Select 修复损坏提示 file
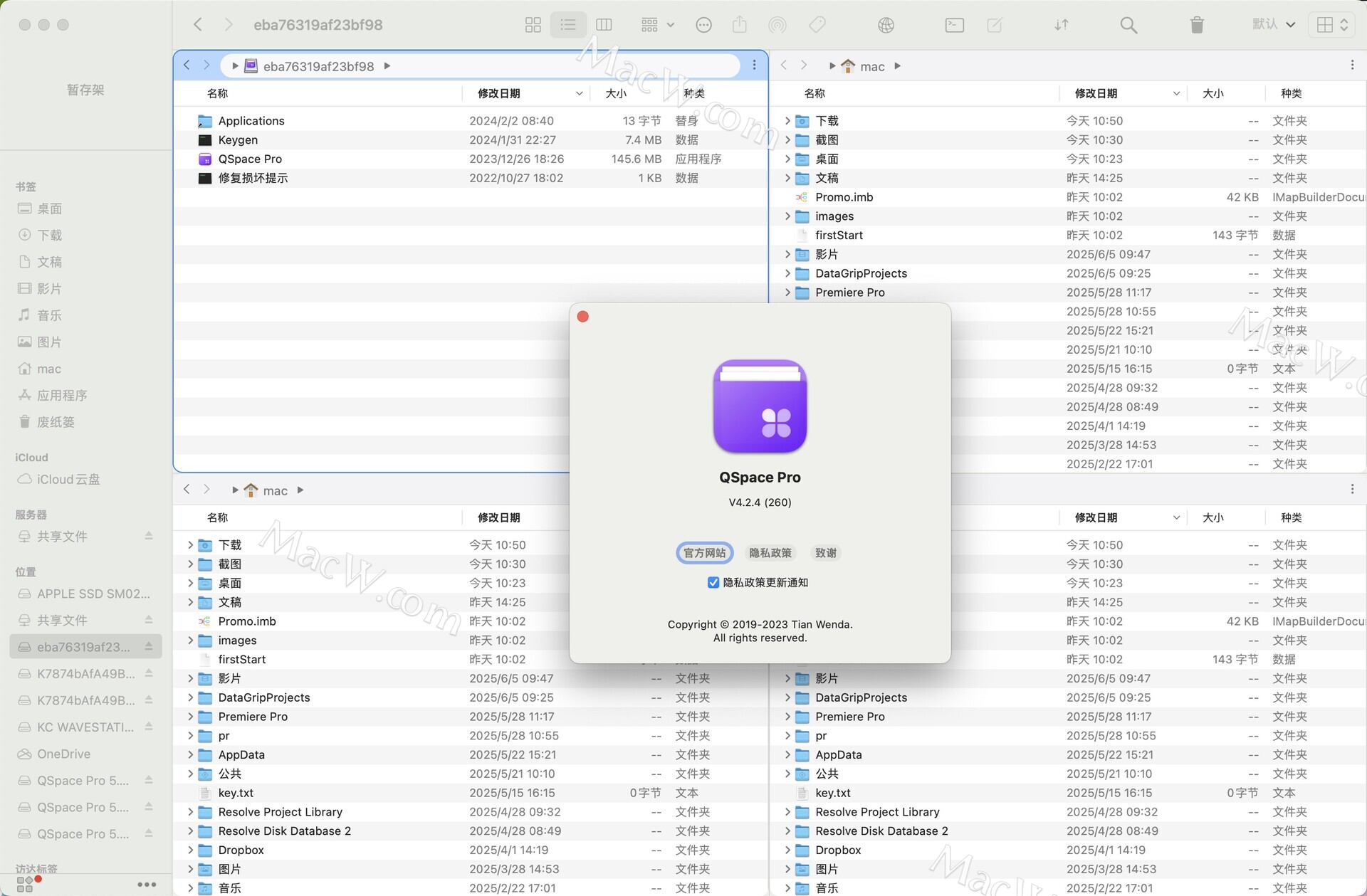Image resolution: width=1367 pixels, height=896 pixels. [x=470, y=178]
